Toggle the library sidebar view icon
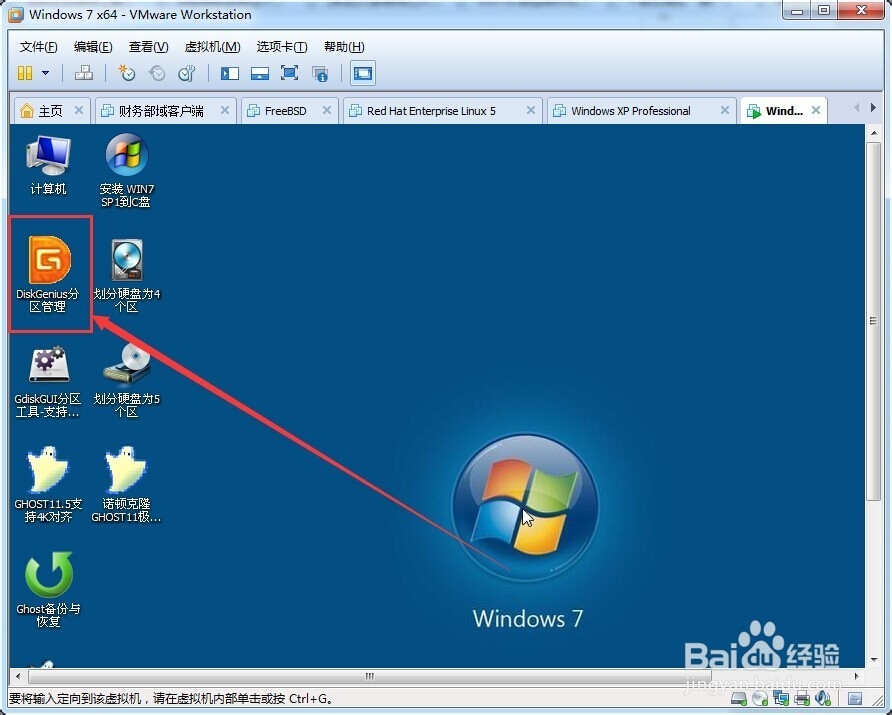The width and height of the screenshot is (892, 715). coord(230,73)
